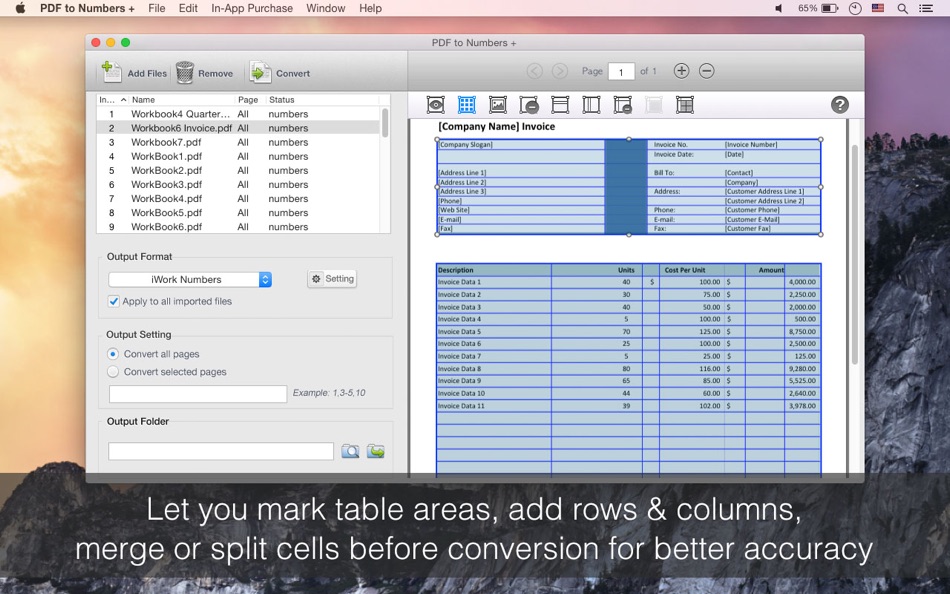Browse output folder with magnifier folder icon
Viewport: 950px width, 594px height.
point(350,451)
